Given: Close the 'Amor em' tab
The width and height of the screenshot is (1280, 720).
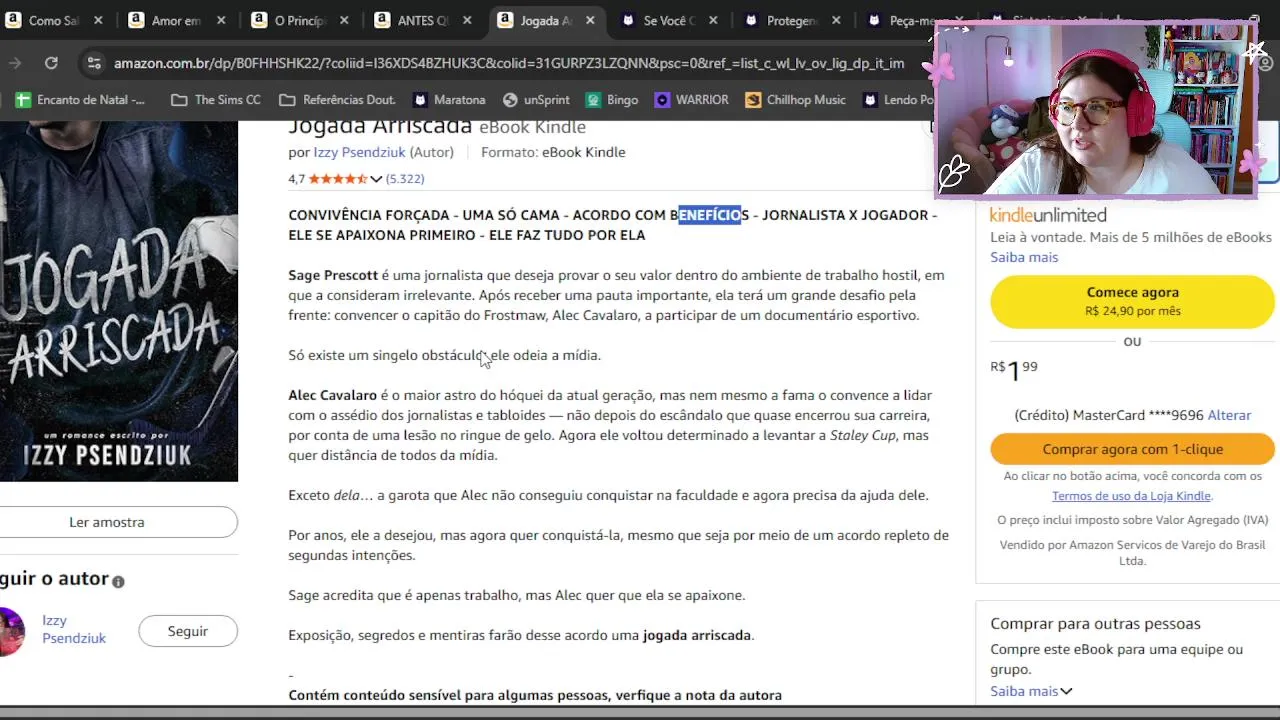Looking at the screenshot, I should tap(221, 20).
